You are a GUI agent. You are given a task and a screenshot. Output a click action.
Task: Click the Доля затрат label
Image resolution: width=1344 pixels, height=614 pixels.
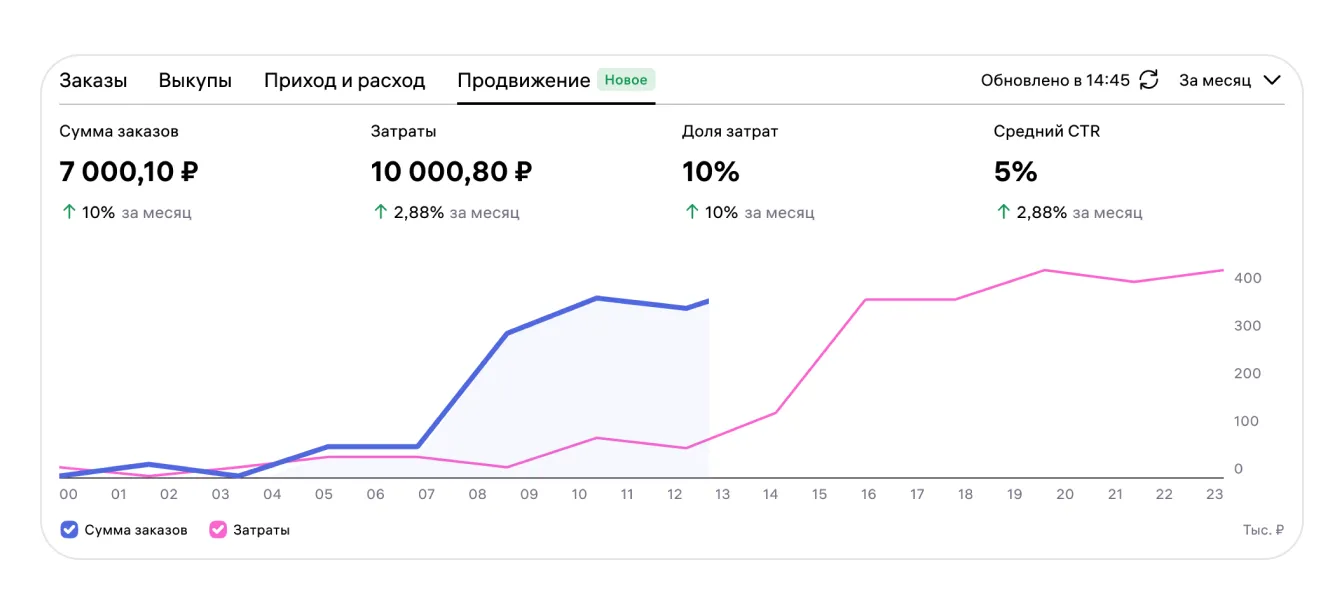(730, 131)
